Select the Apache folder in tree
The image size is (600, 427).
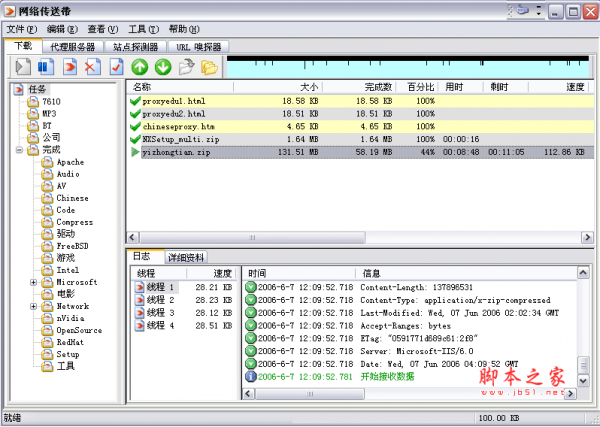pyautogui.click(x=69, y=161)
